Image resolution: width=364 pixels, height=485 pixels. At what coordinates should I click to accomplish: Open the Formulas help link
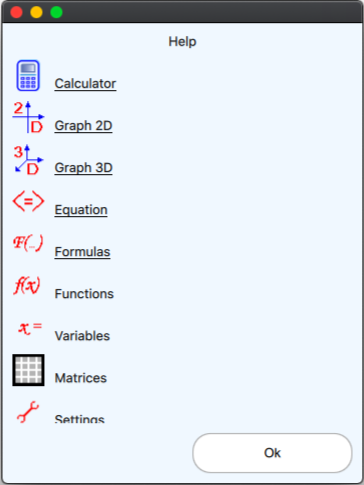(82, 252)
